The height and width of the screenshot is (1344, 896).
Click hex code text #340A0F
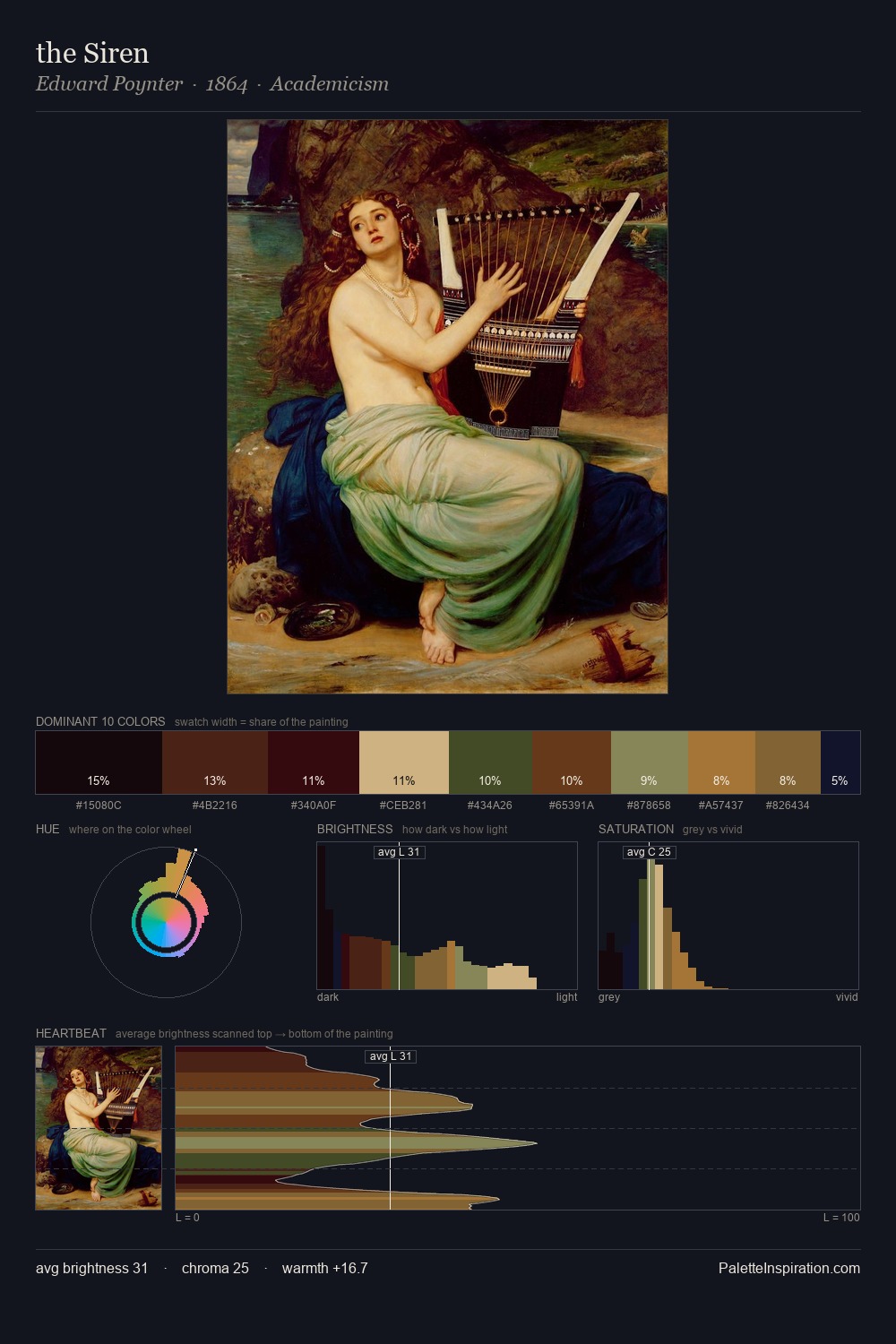[314, 806]
